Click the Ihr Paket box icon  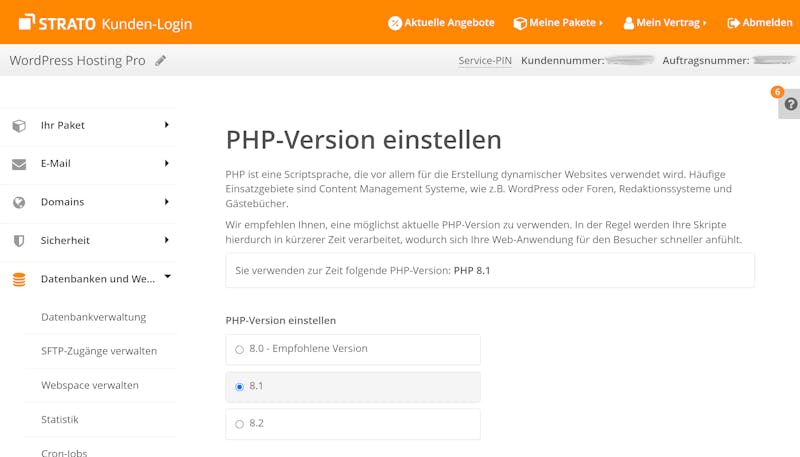point(19,125)
